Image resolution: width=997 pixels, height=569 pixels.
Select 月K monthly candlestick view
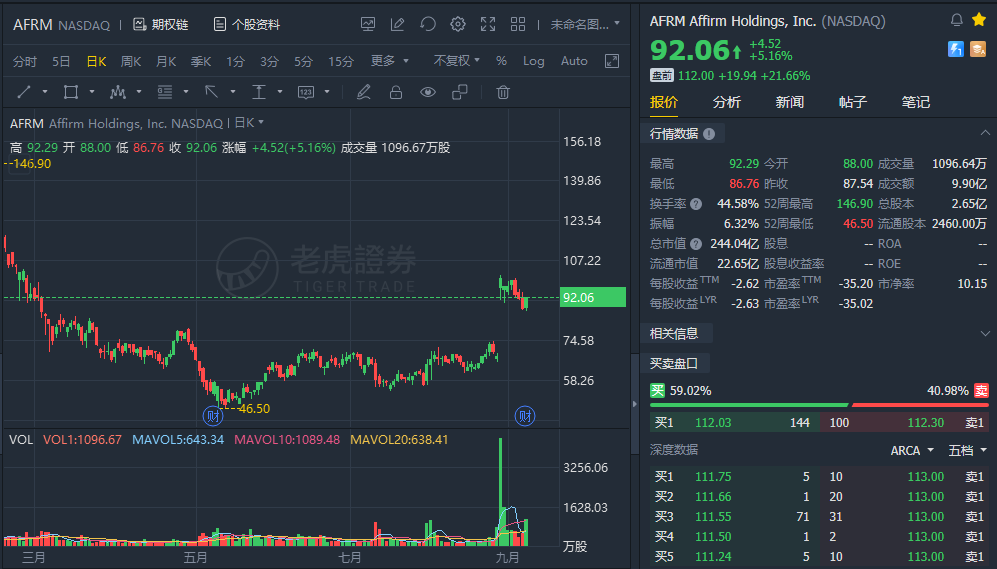tap(166, 61)
